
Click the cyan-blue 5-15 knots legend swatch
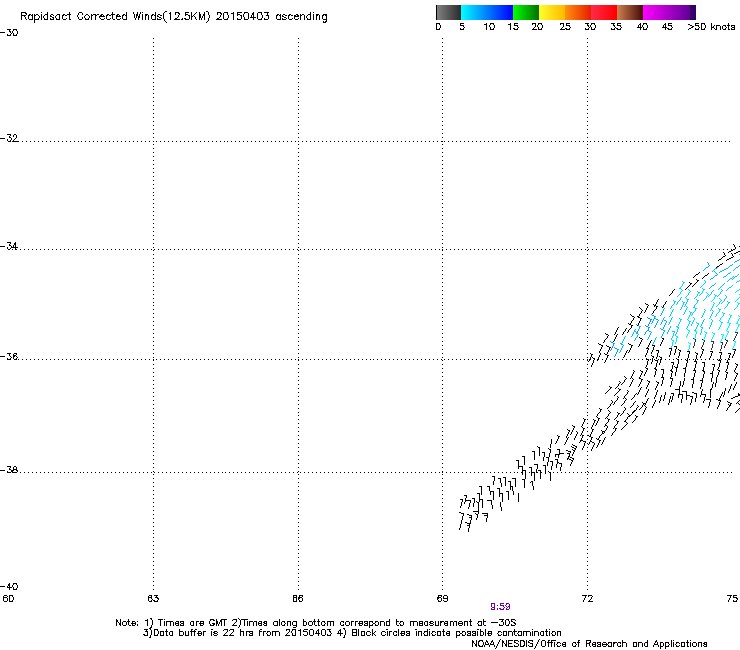pos(487,12)
